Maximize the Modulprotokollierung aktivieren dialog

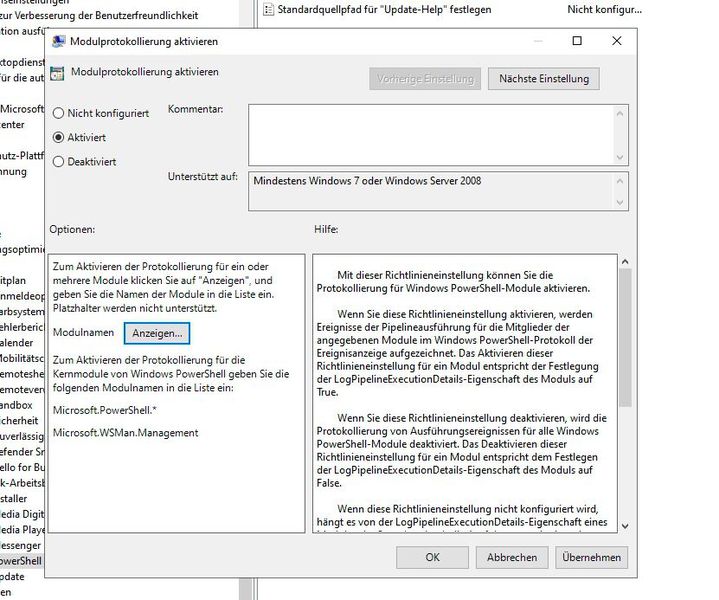[577, 41]
